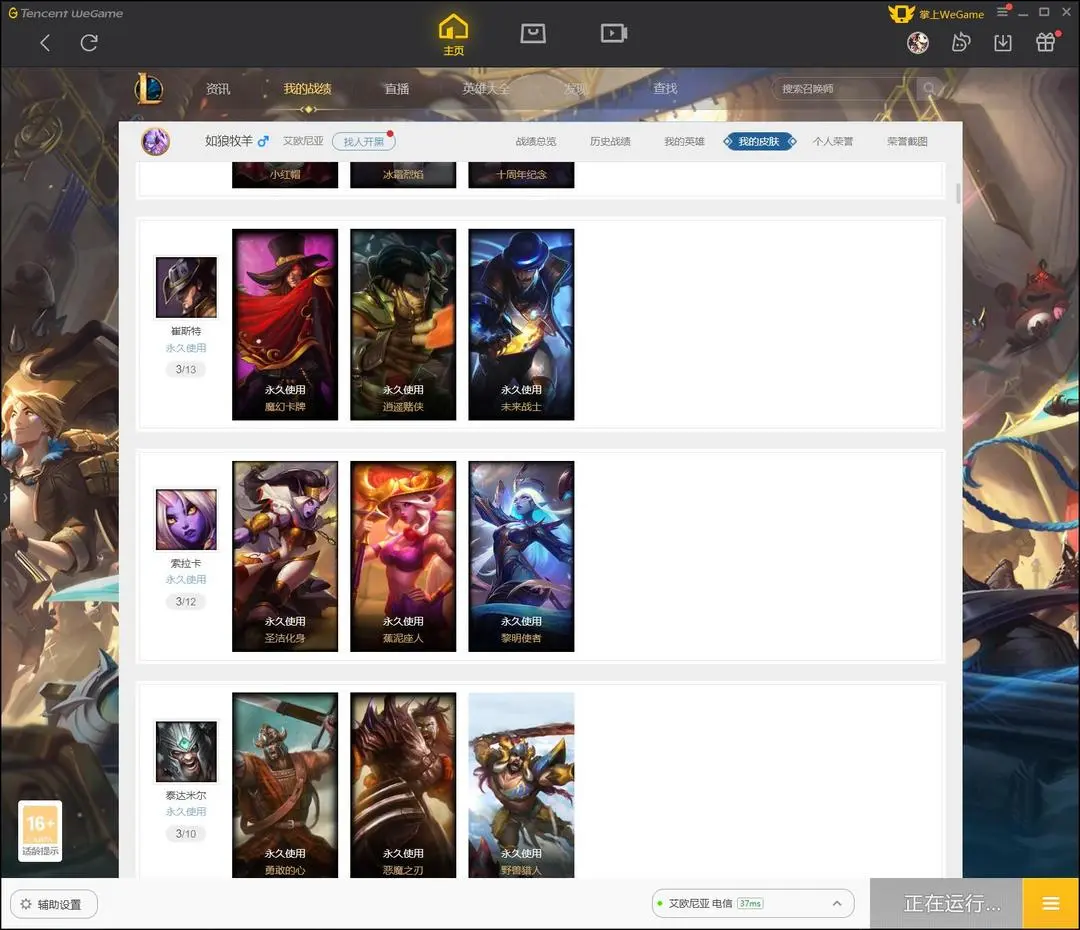Open the 我的战绩 menu
This screenshot has width=1080, height=930.
click(x=307, y=89)
